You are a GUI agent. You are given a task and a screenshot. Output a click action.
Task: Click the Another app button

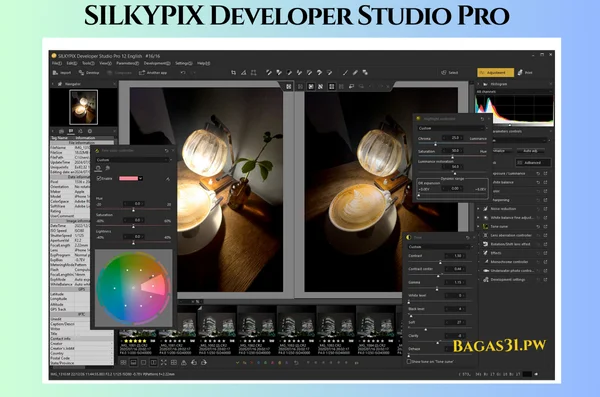153,73
